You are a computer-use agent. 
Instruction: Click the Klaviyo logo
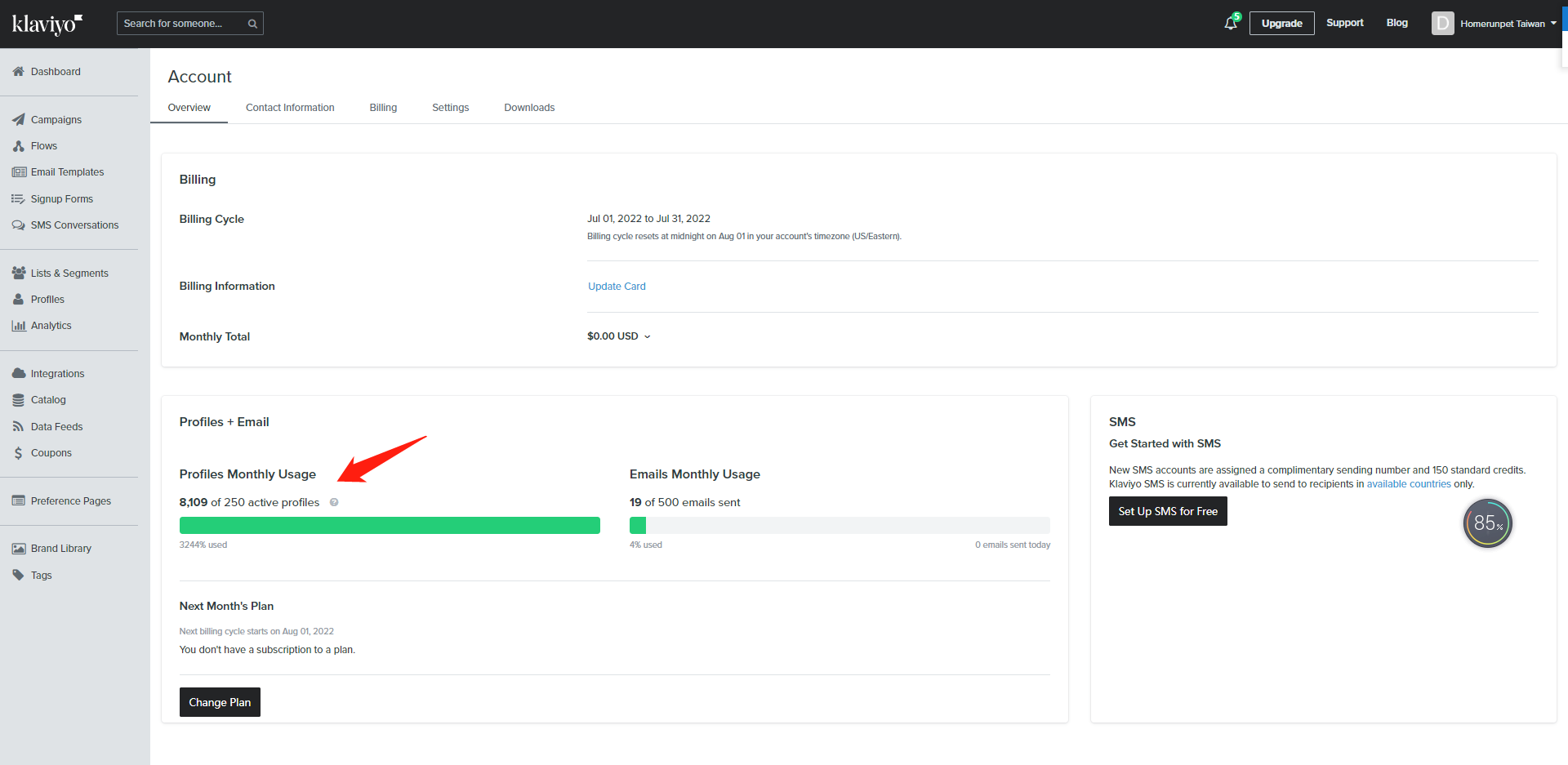pyautogui.click(x=47, y=24)
